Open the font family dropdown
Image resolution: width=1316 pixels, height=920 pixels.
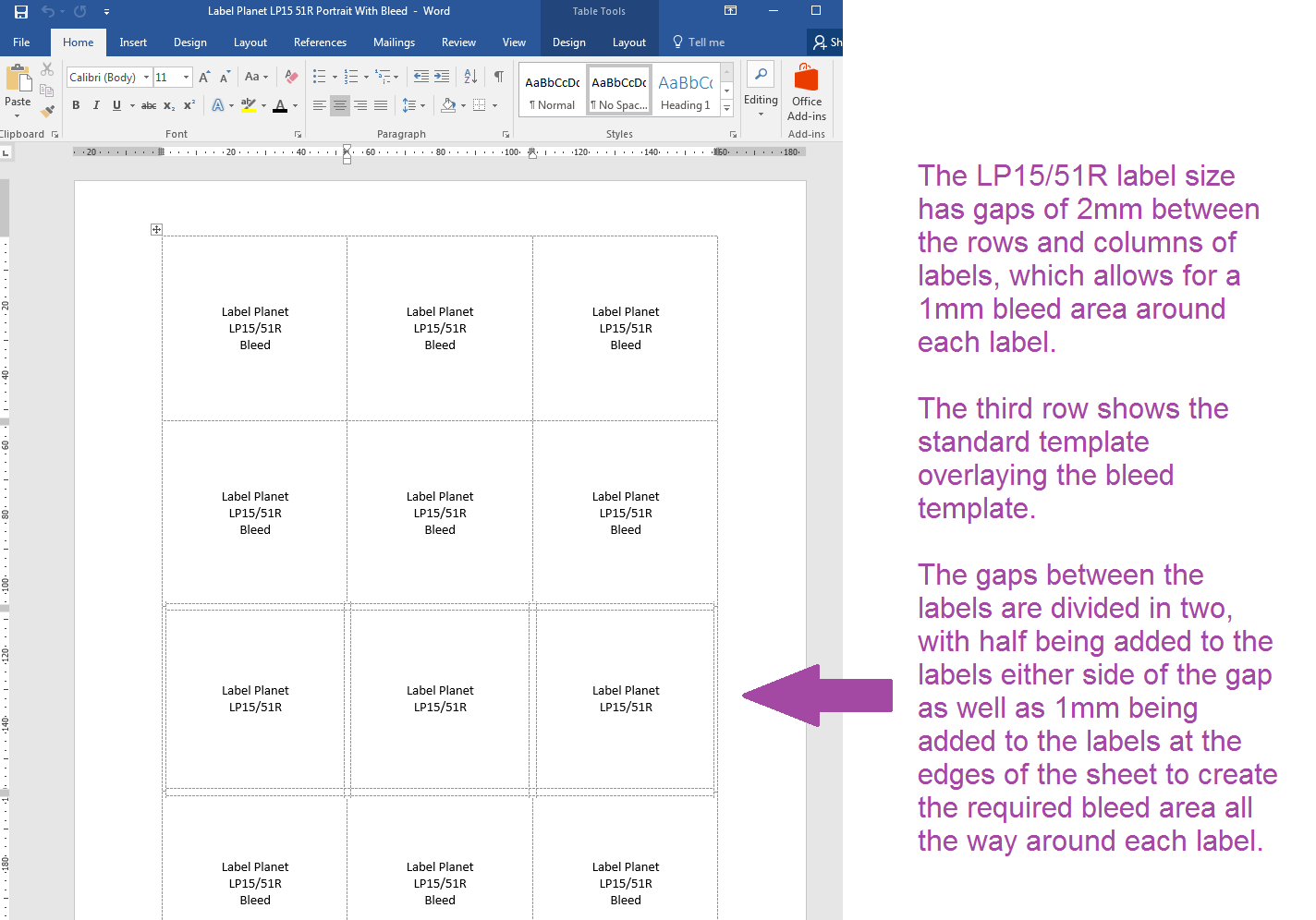point(146,77)
